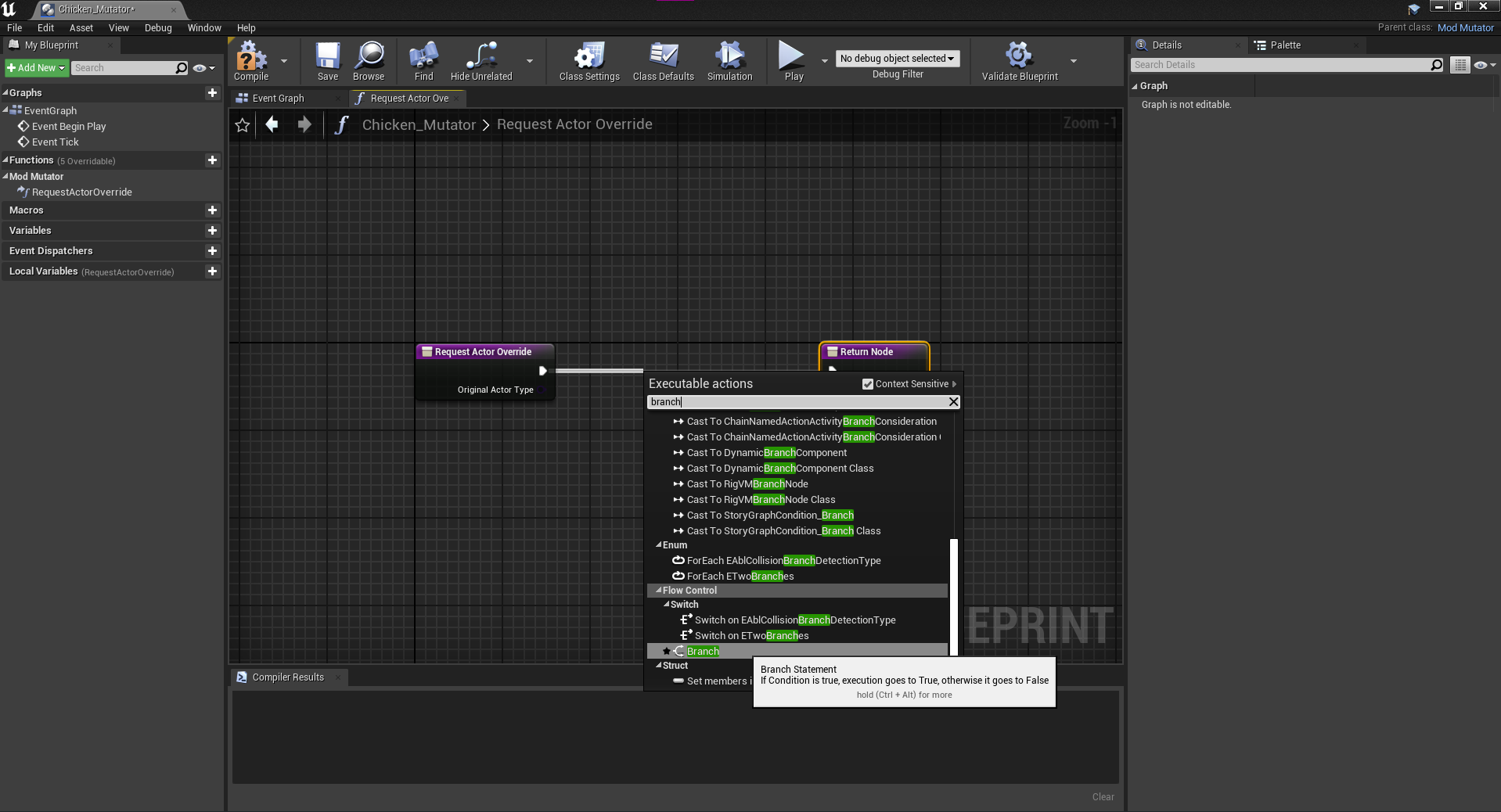Select RequestActorOverride function
1501x812 pixels.
click(82, 192)
